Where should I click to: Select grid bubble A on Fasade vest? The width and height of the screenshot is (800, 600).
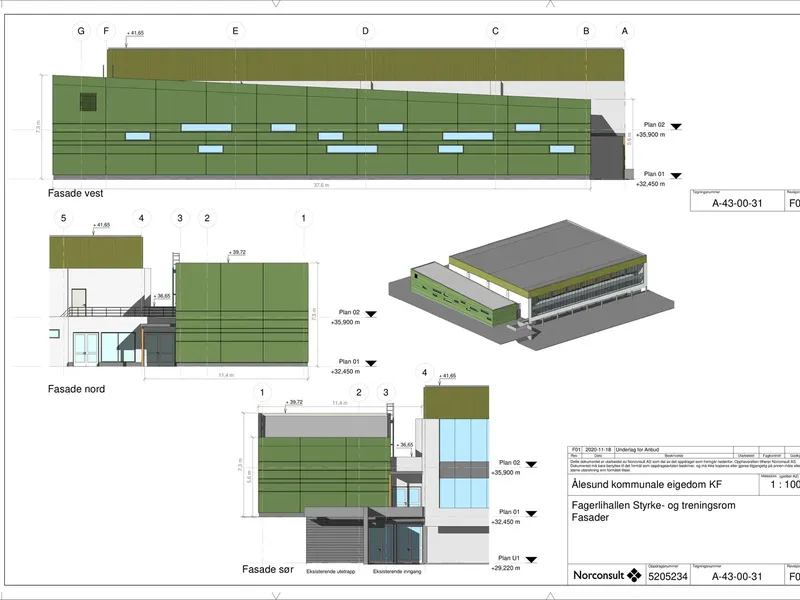624,31
